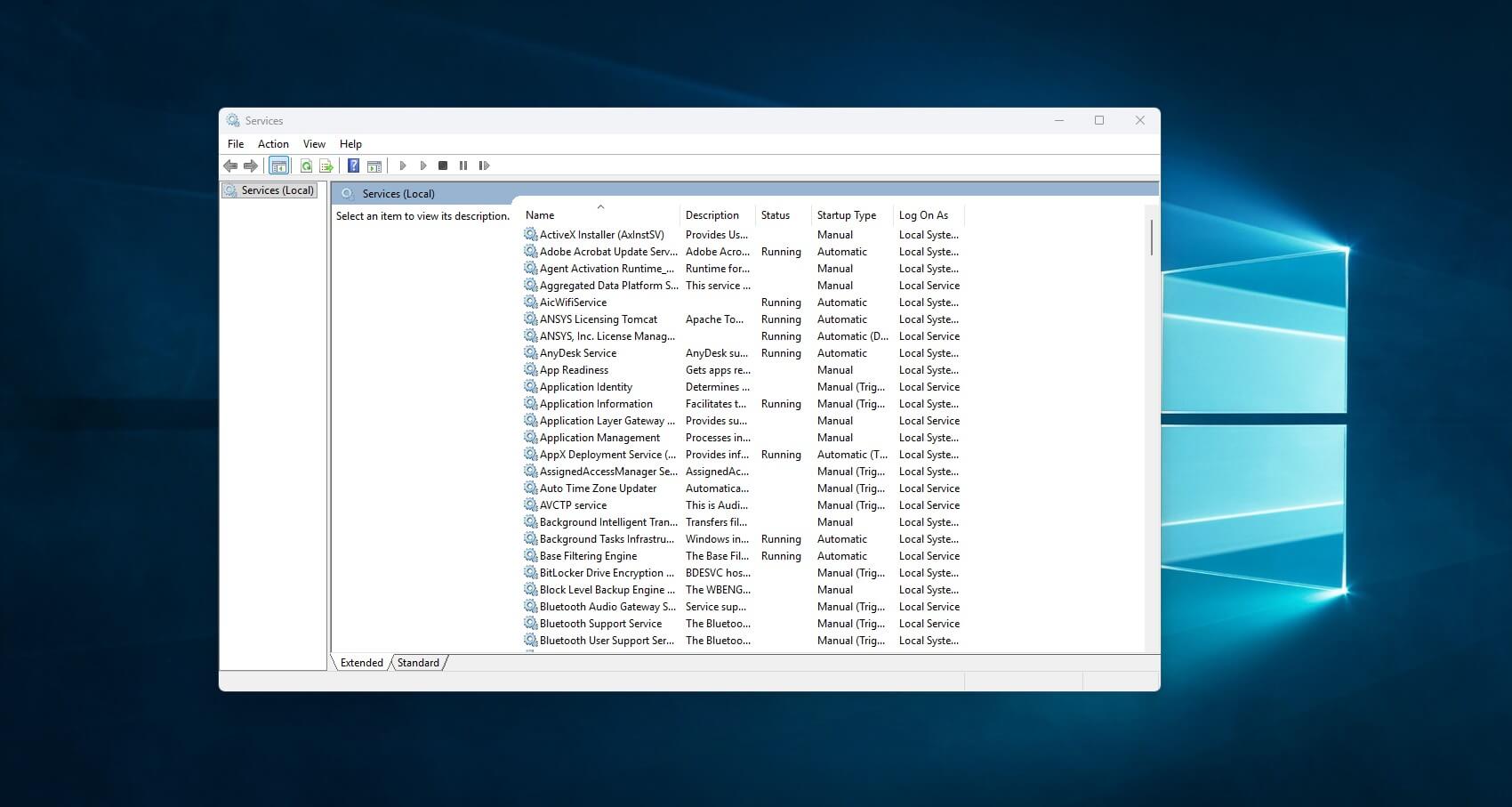Select Bluetooth Audio Gateway S... service

click(743, 607)
